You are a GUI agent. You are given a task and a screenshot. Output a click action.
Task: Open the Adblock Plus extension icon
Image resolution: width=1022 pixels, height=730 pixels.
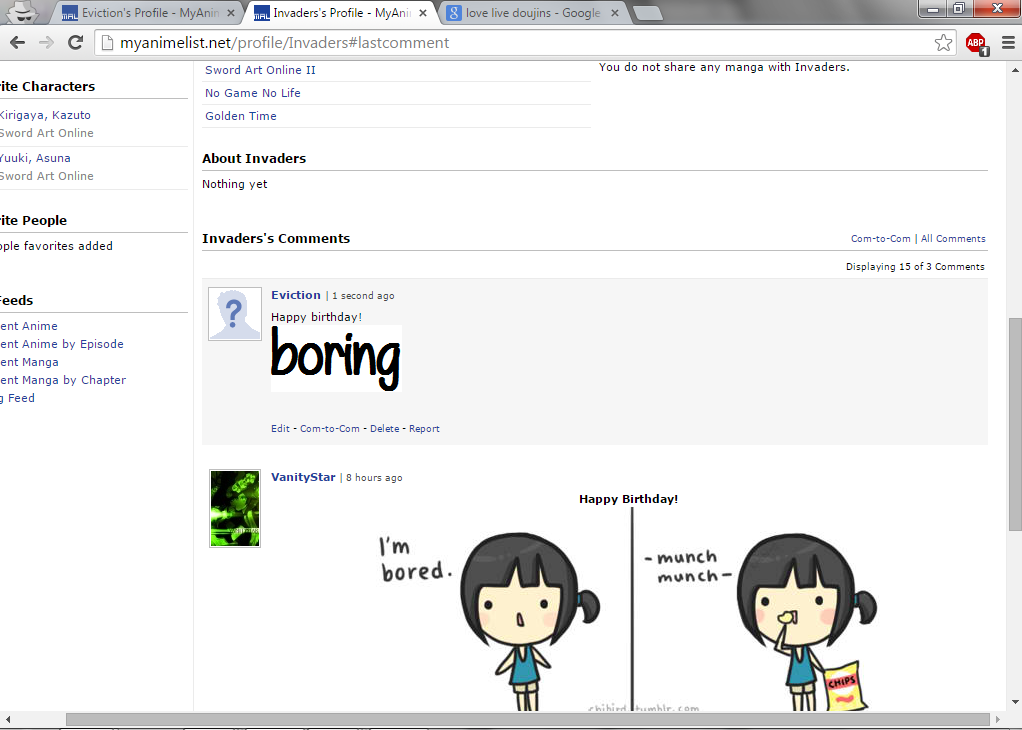coord(975,43)
